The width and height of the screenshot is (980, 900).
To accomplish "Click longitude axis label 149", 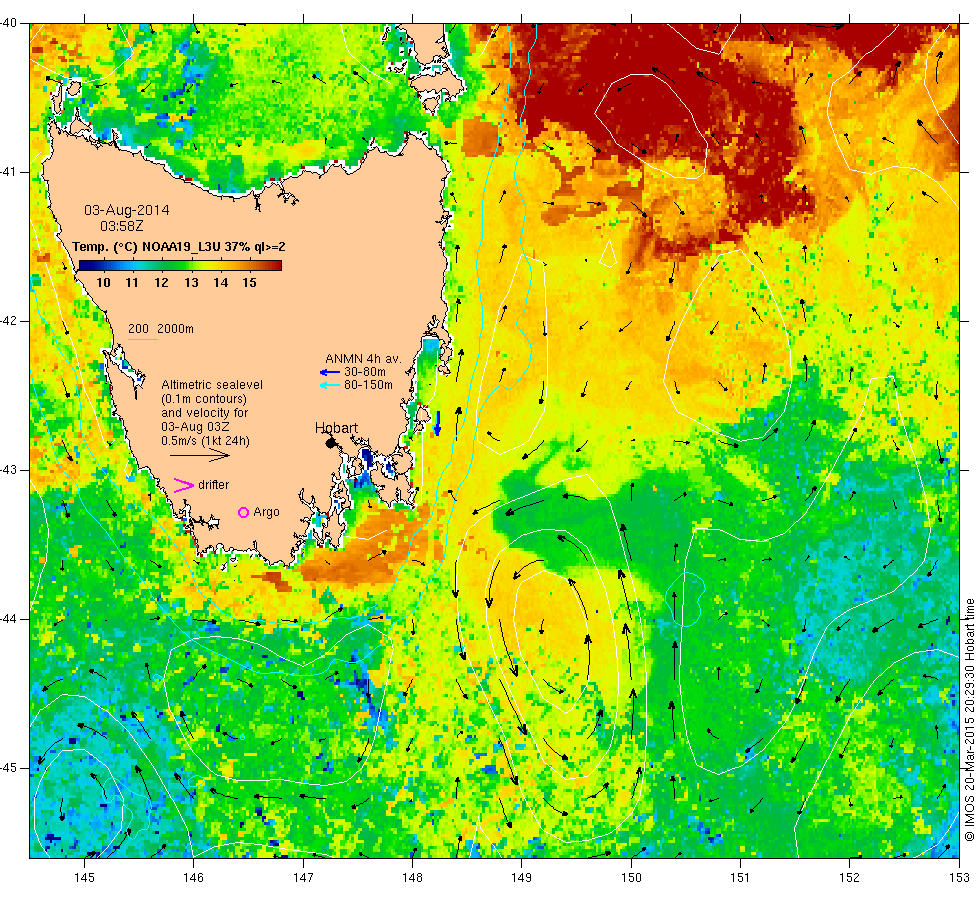I will click(x=522, y=878).
